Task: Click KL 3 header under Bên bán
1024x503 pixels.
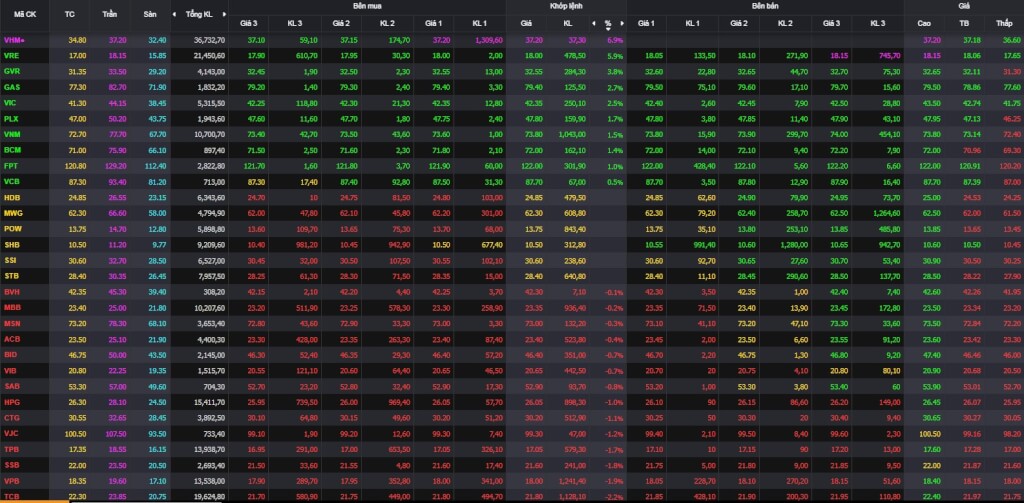Action: tap(878, 23)
